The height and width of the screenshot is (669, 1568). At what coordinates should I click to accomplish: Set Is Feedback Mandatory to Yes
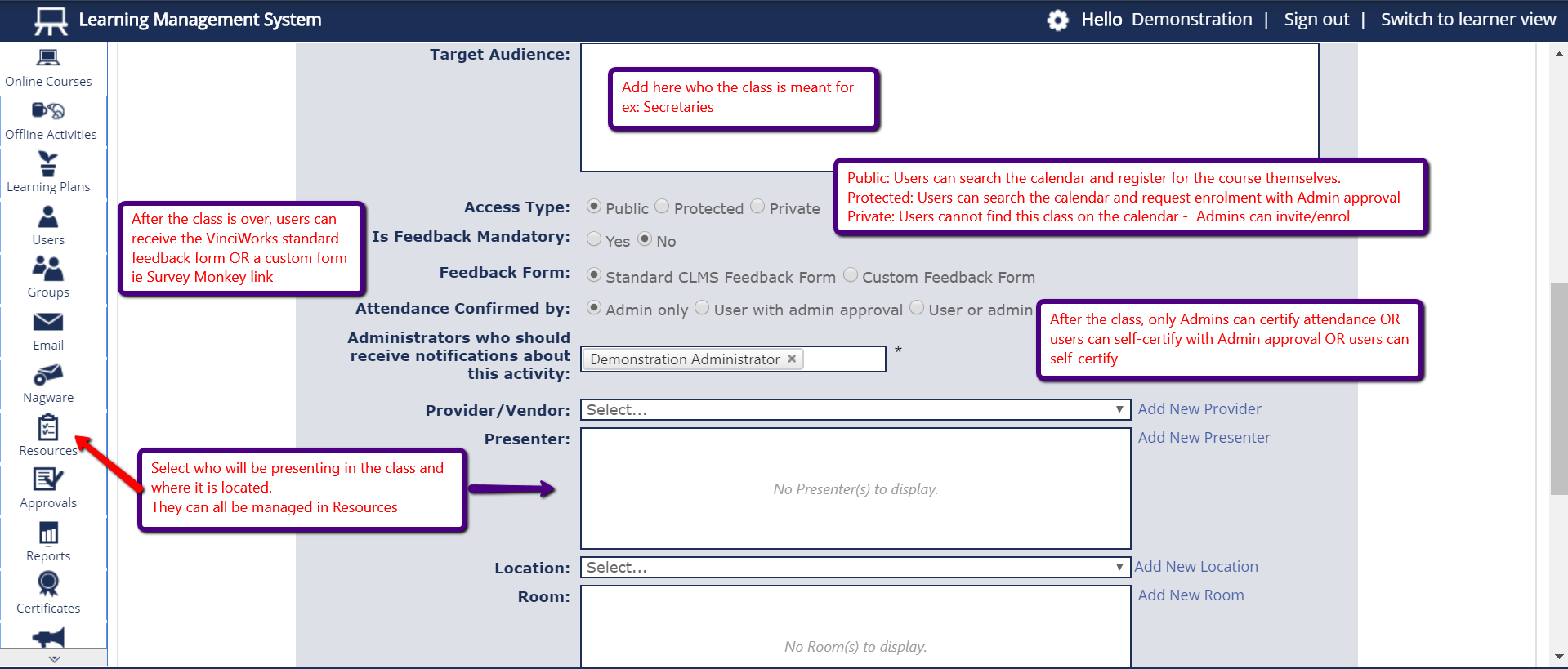click(x=594, y=239)
